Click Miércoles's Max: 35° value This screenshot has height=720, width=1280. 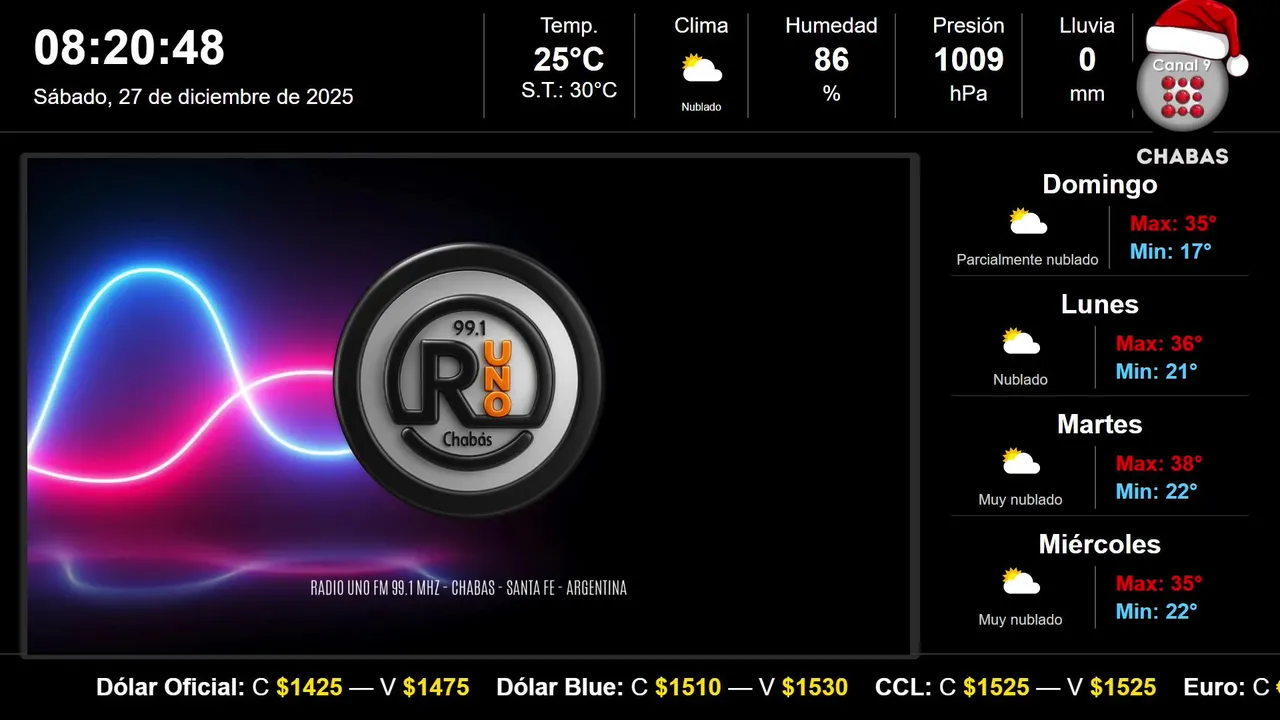pyautogui.click(x=1159, y=583)
